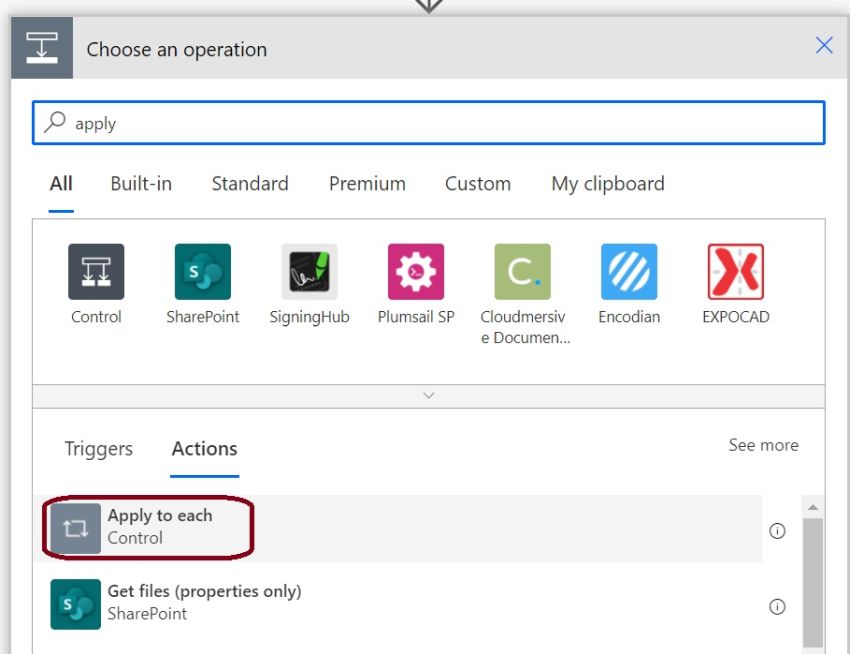Switch to the Triggers tab
This screenshot has width=850, height=654.
click(x=98, y=449)
